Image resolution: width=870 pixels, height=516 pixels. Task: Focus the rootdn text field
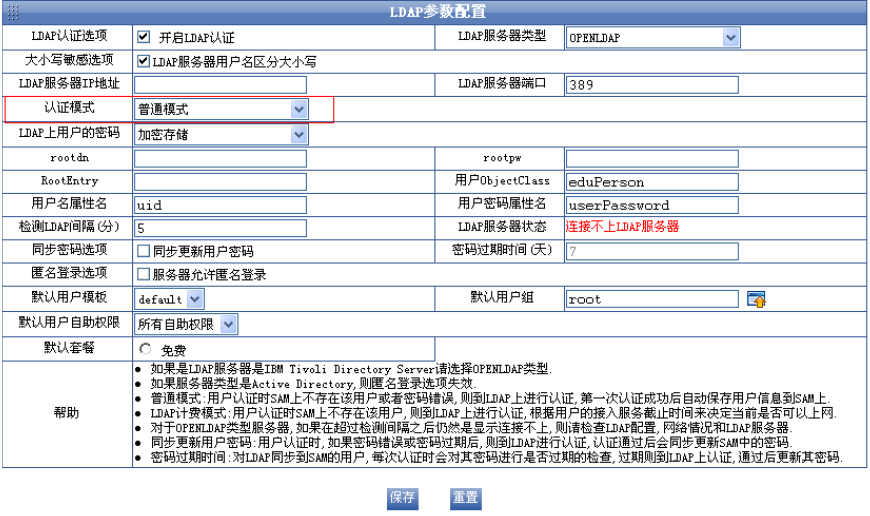click(221, 158)
